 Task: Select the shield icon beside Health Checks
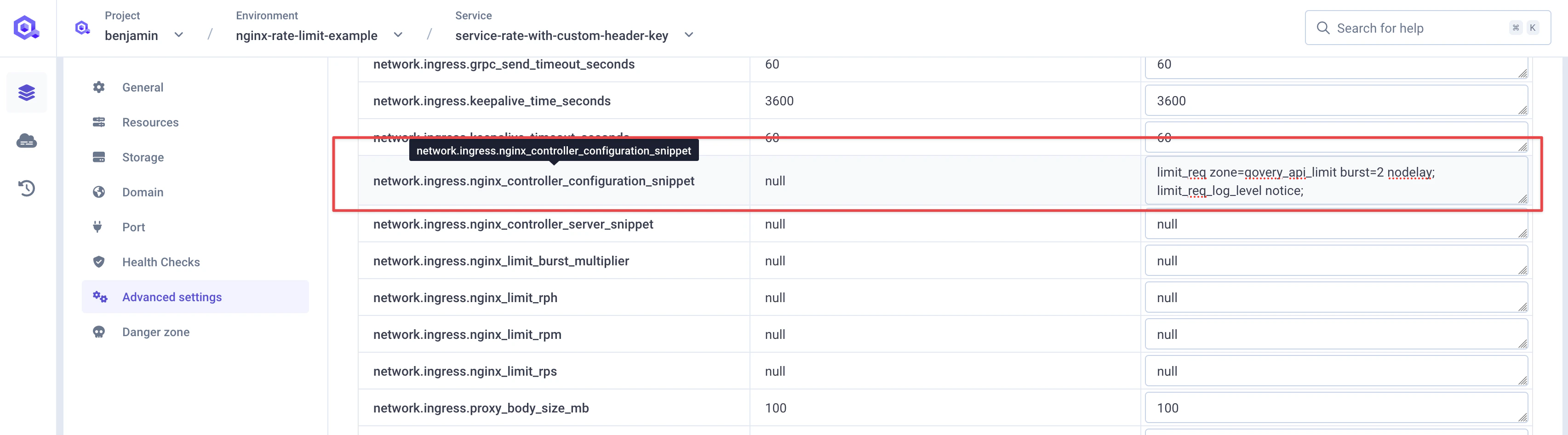[99, 262]
